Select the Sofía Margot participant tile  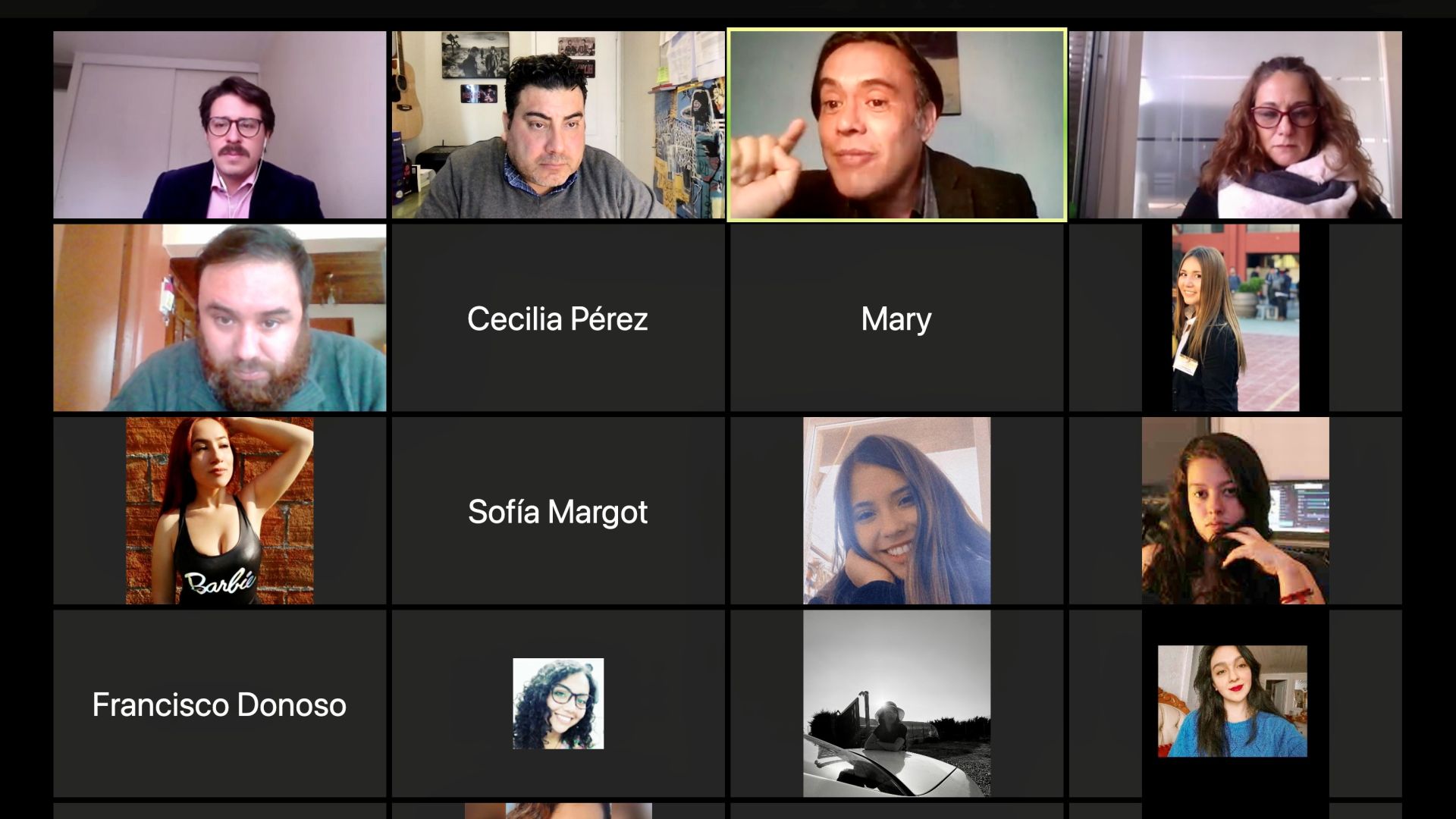[558, 510]
